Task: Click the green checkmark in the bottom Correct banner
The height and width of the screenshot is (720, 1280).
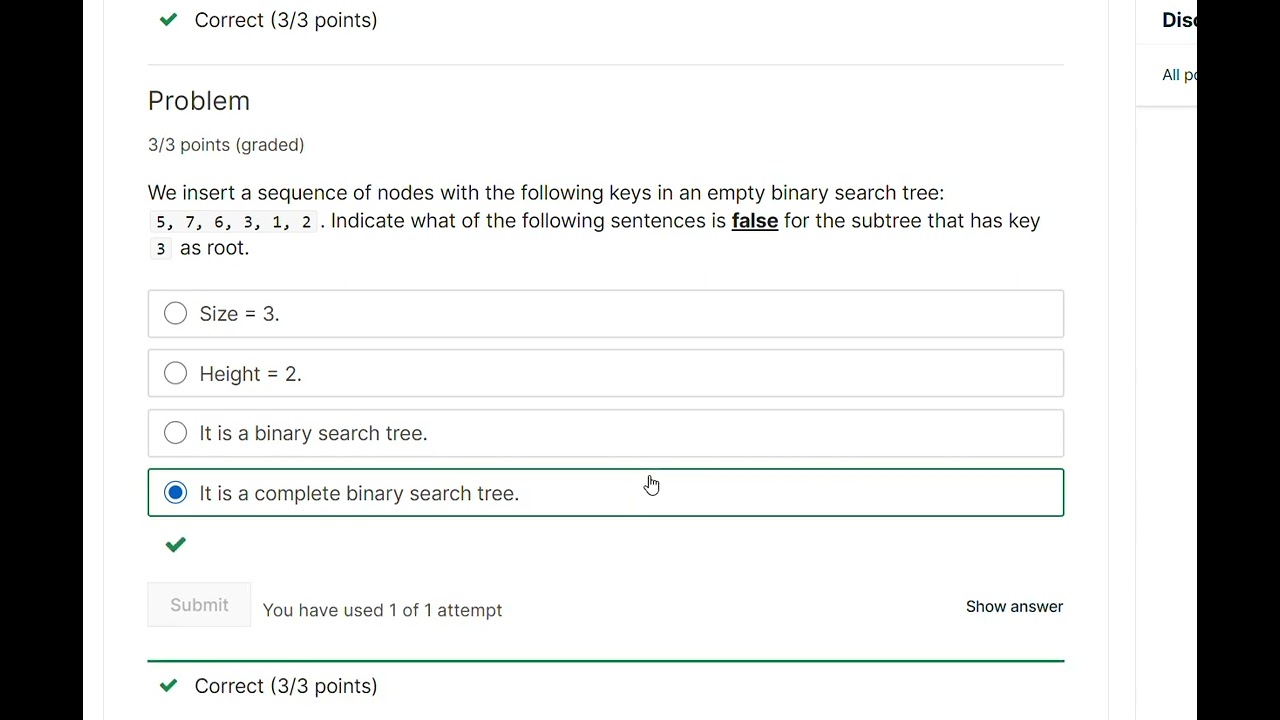Action: pos(168,686)
